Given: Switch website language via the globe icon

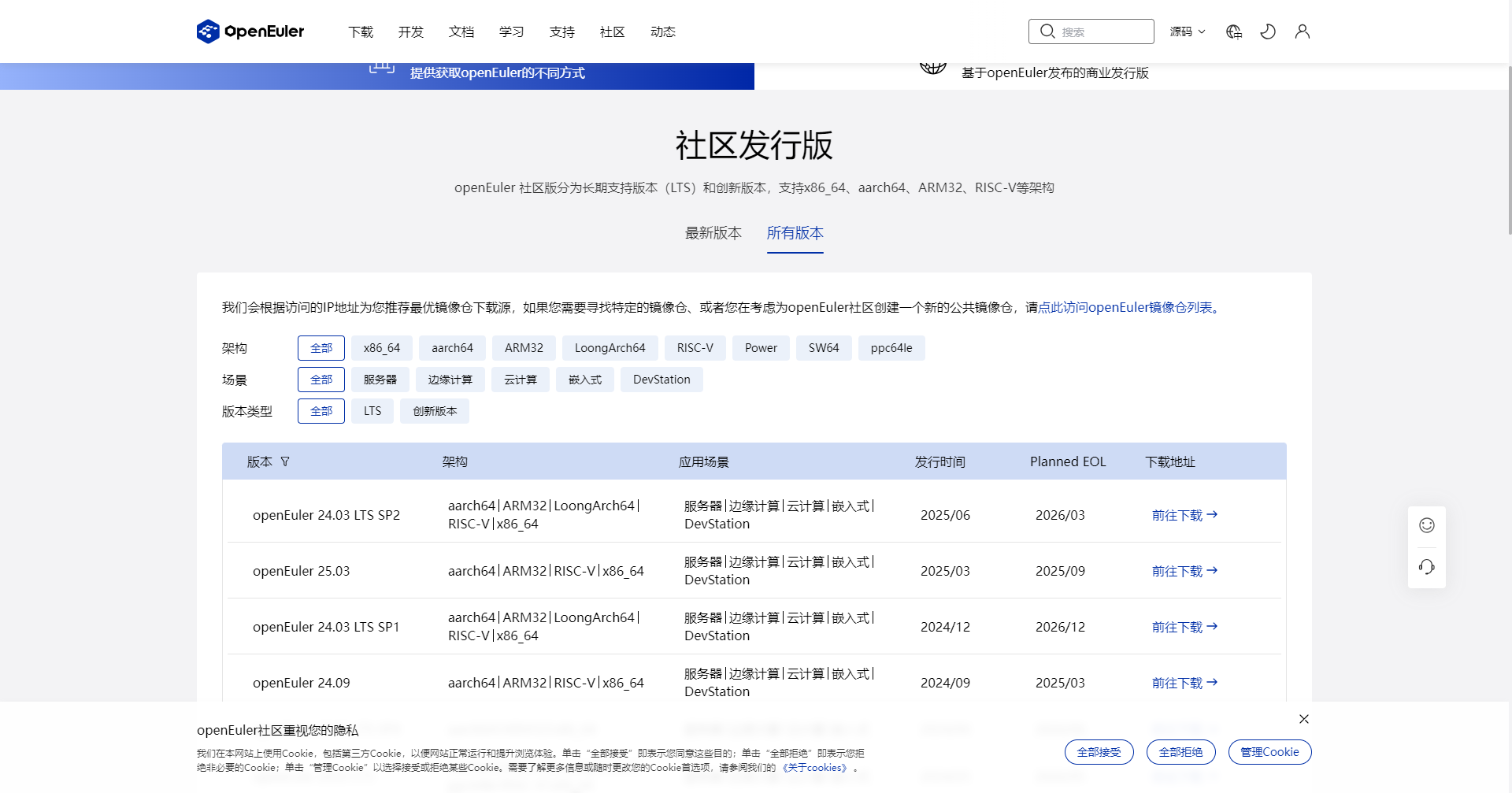Looking at the screenshot, I should click(1233, 31).
